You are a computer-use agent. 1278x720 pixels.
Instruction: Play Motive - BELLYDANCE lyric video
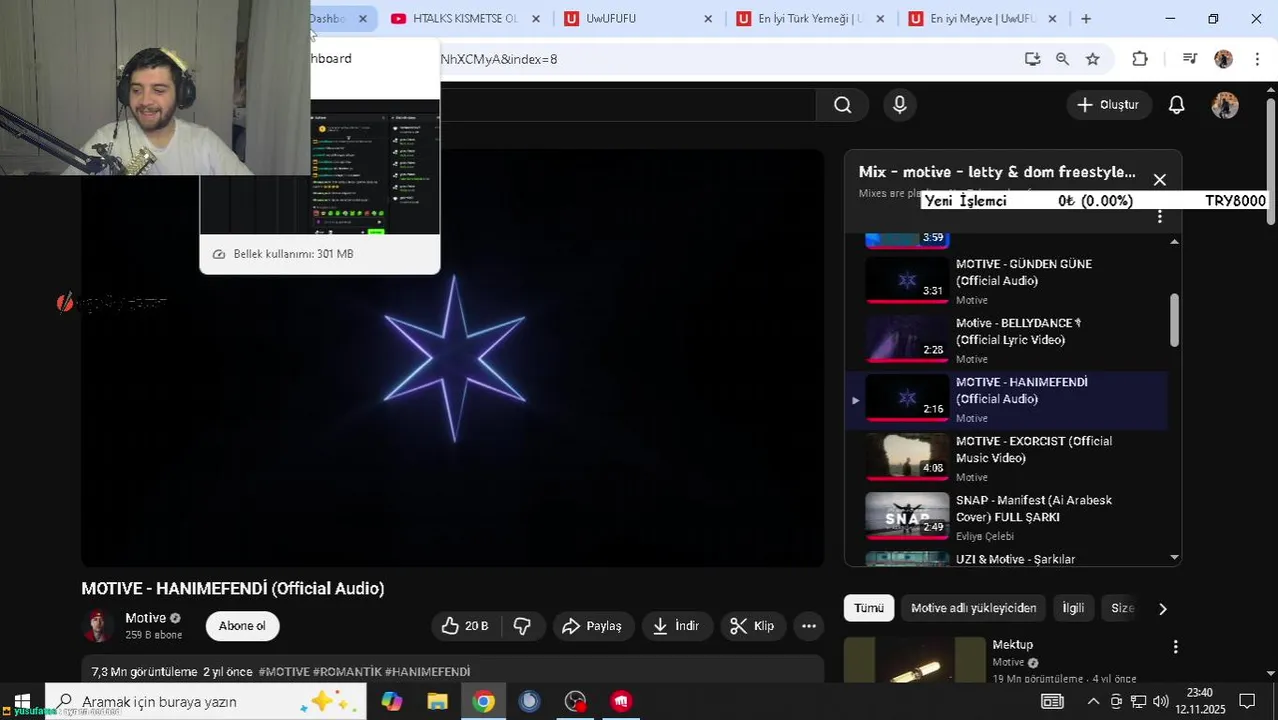point(1006,340)
